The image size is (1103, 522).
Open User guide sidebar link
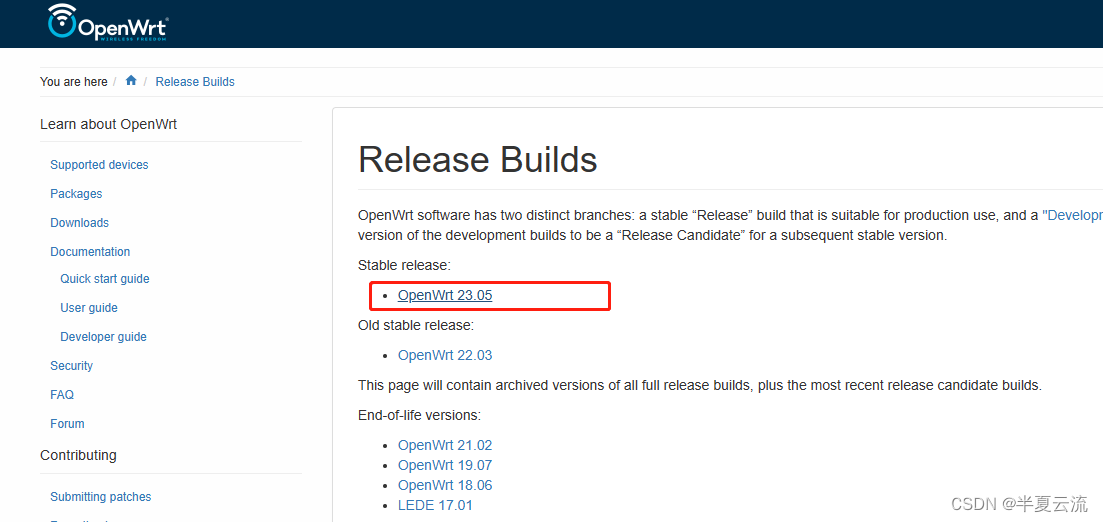pyautogui.click(x=89, y=307)
